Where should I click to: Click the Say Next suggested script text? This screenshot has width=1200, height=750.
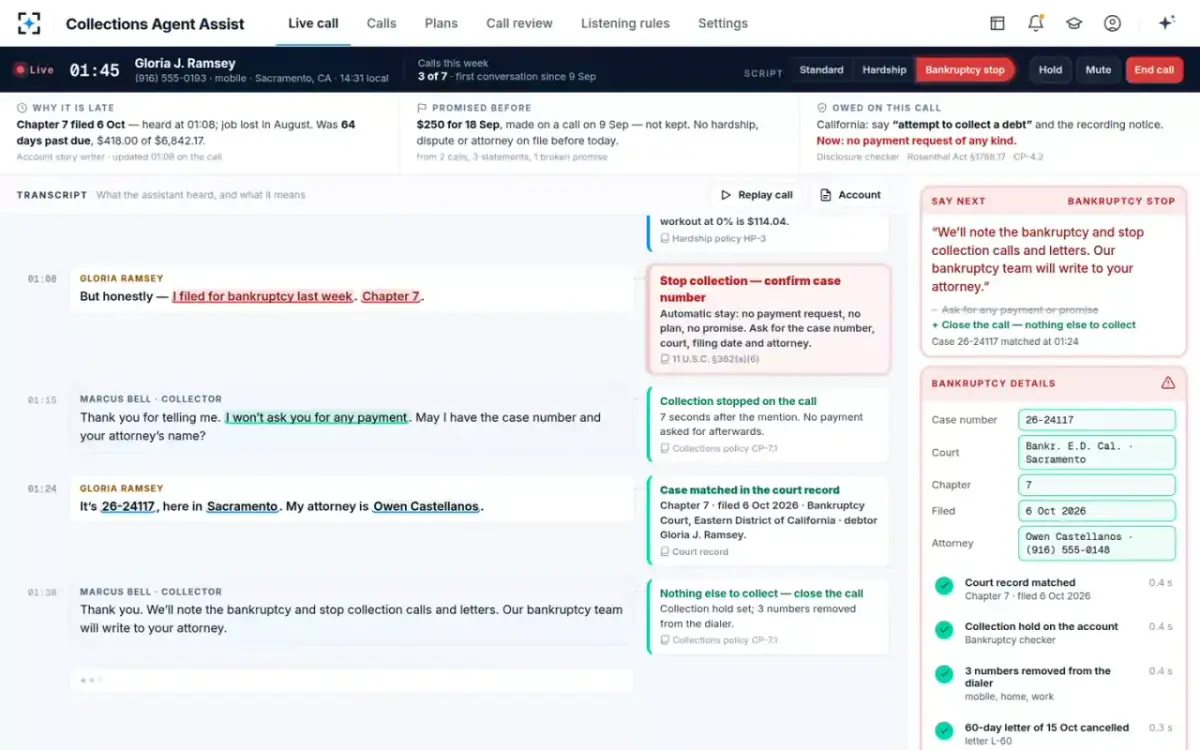point(1038,259)
